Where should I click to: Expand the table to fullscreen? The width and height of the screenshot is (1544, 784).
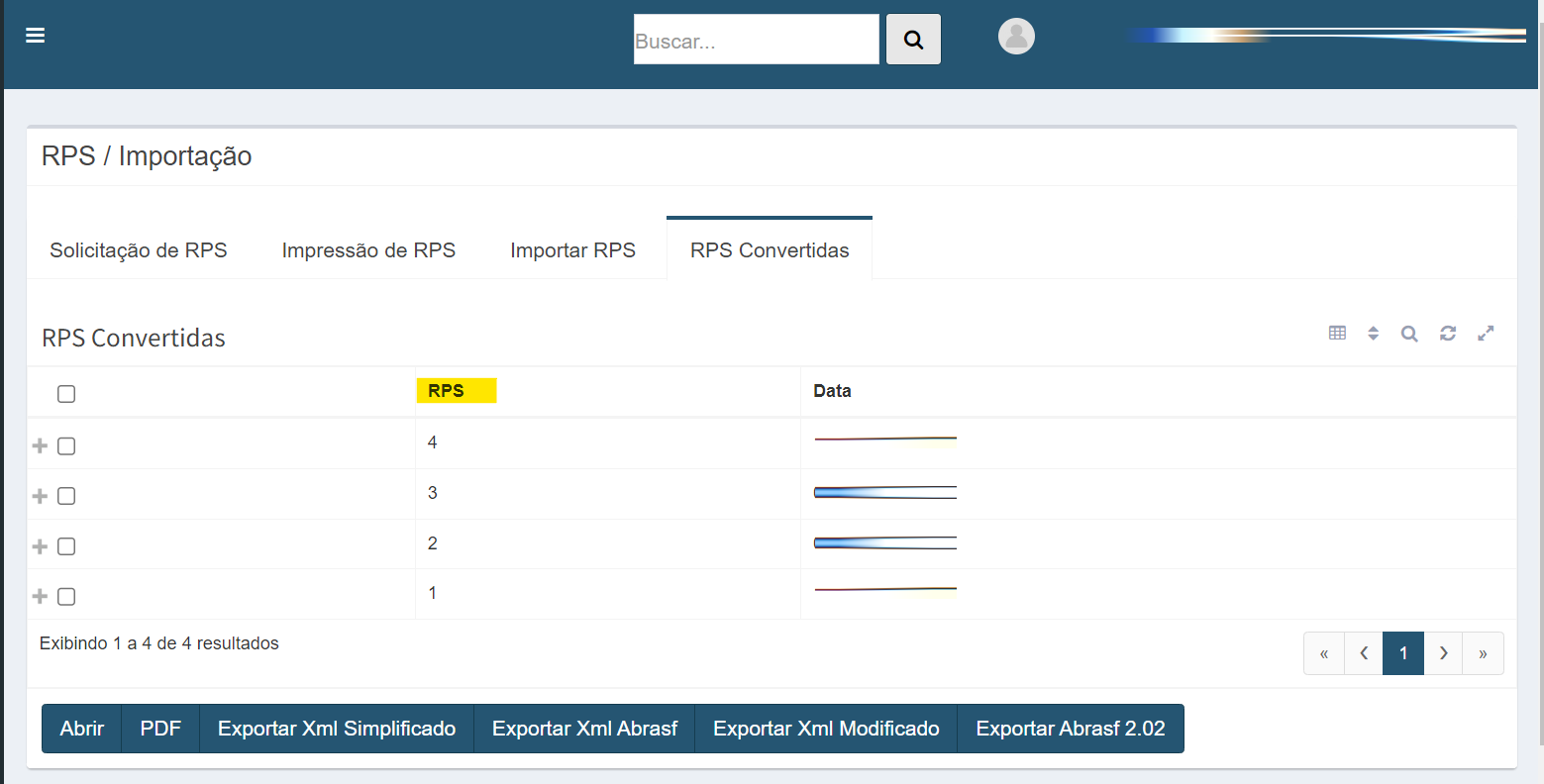(x=1486, y=334)
